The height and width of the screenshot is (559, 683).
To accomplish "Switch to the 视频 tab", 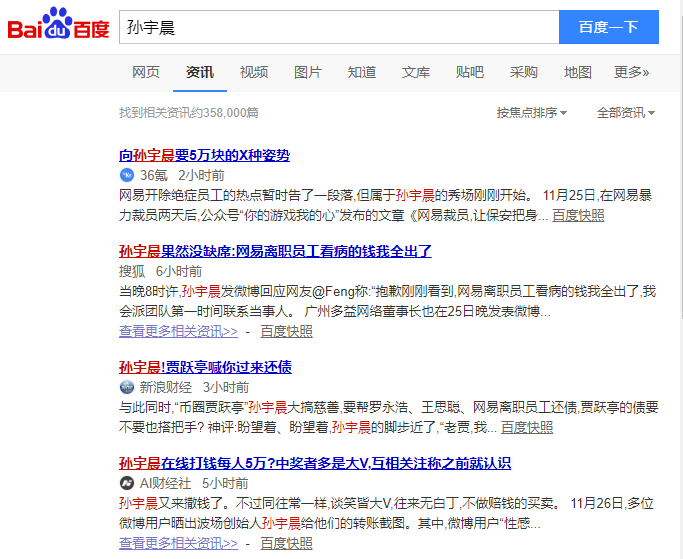I will tap(254, 72).
